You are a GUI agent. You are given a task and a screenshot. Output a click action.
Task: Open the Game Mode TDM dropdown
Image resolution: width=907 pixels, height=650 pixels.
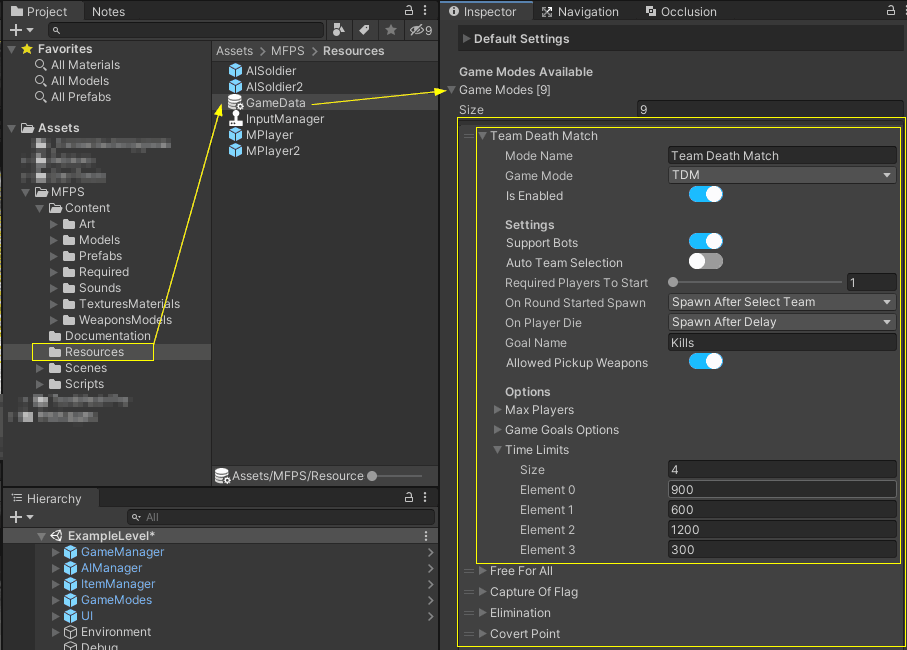tap(781, 176)
